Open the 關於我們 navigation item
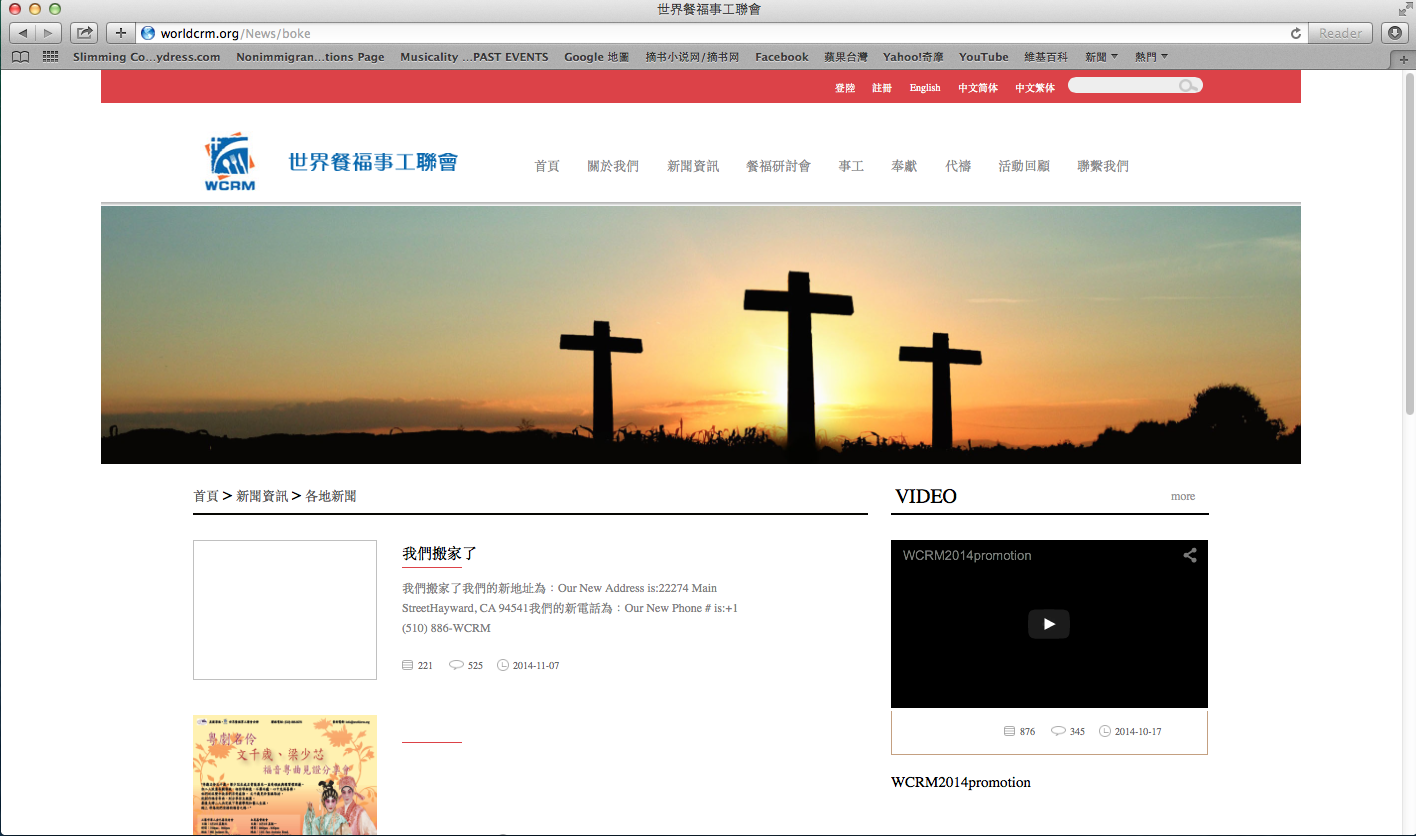 coord(613,166)
